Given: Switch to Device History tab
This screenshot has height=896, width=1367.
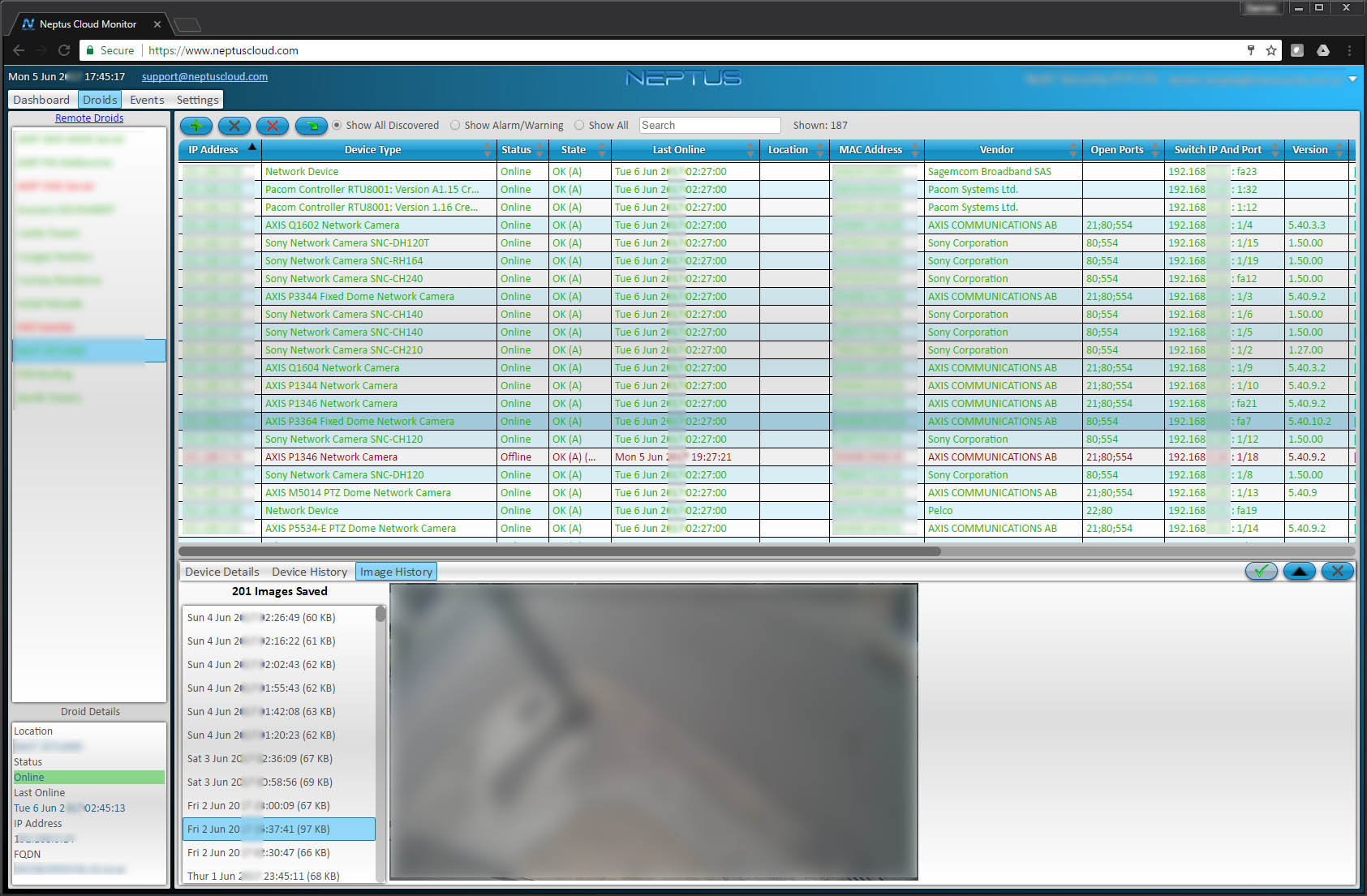Looking at the screenshot, I should [x=309, y=572].
